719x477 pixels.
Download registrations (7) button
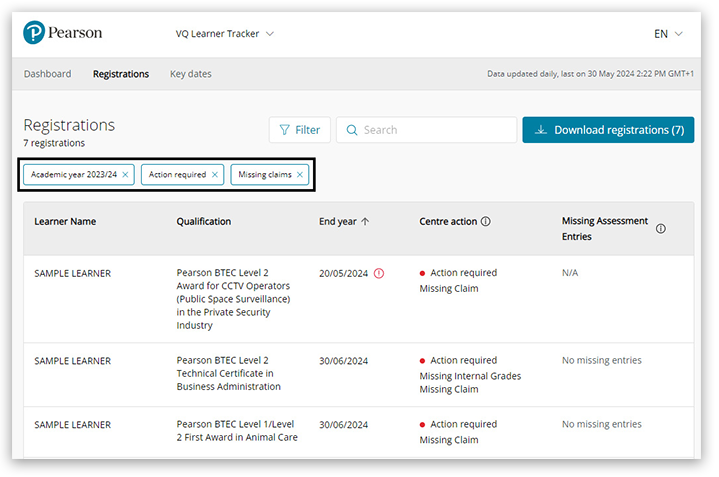(608, 130)
